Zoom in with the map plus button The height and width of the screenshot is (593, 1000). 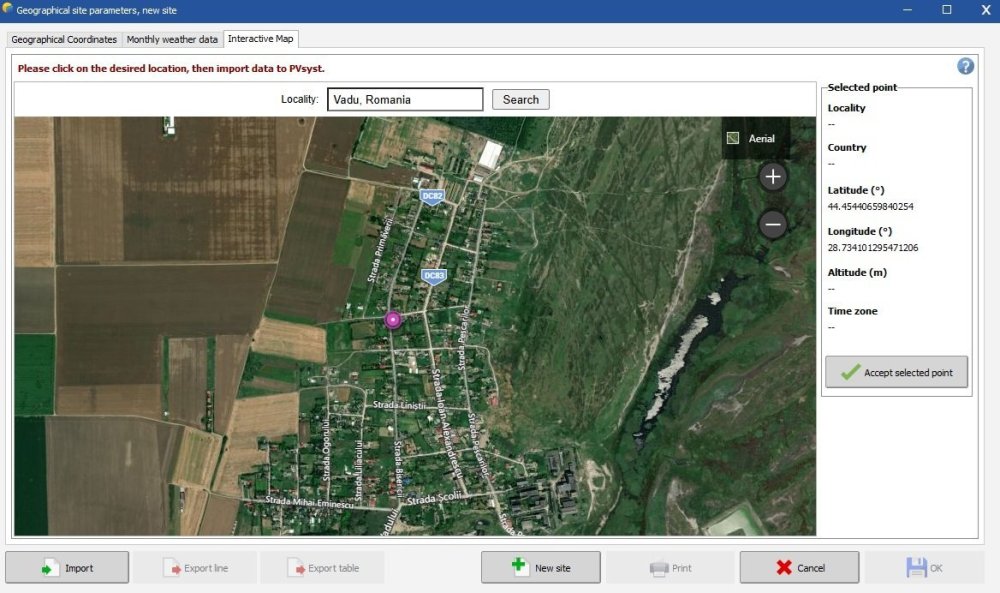772,178
